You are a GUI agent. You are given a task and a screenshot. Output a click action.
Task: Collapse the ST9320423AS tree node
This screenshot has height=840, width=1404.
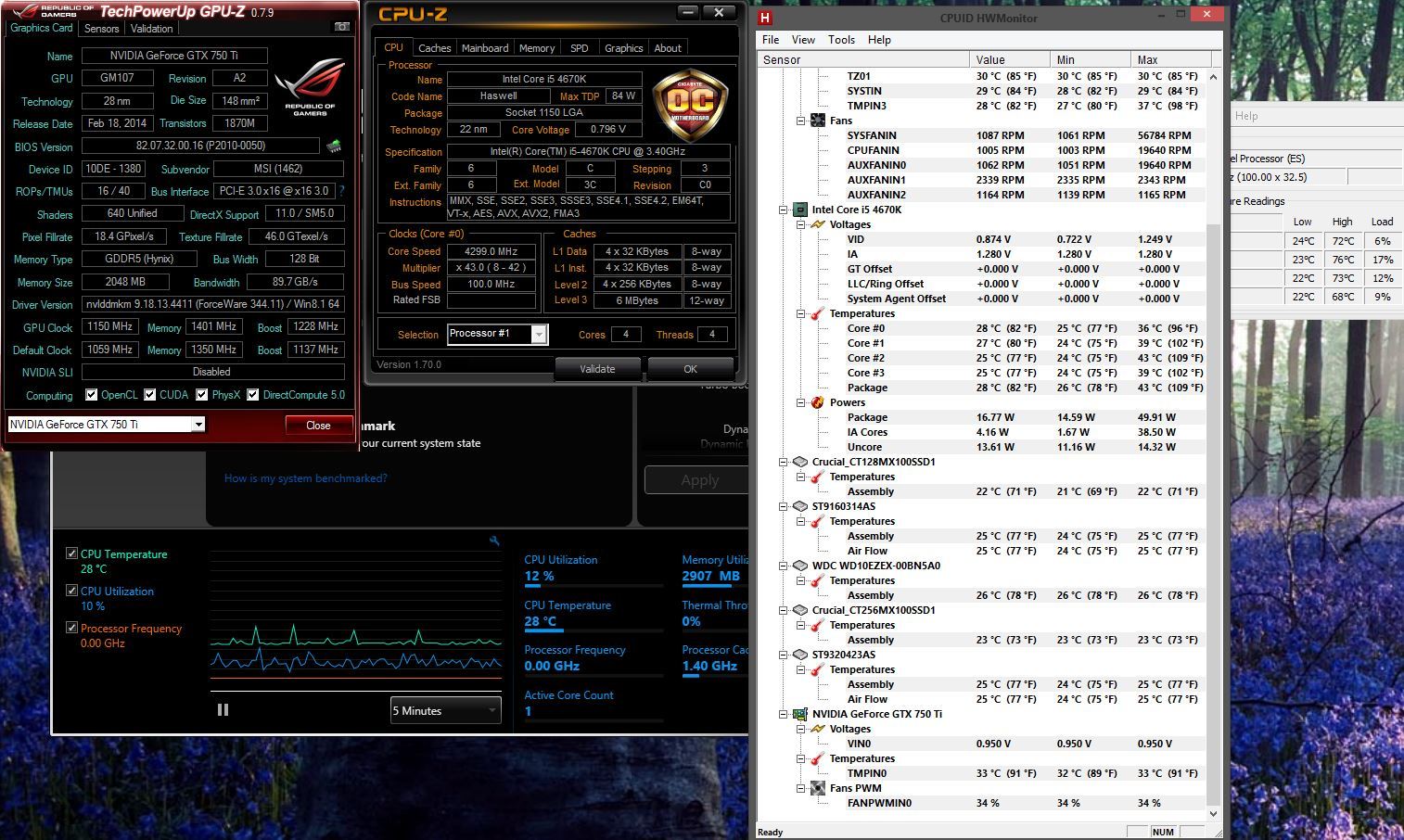[783, 655]
